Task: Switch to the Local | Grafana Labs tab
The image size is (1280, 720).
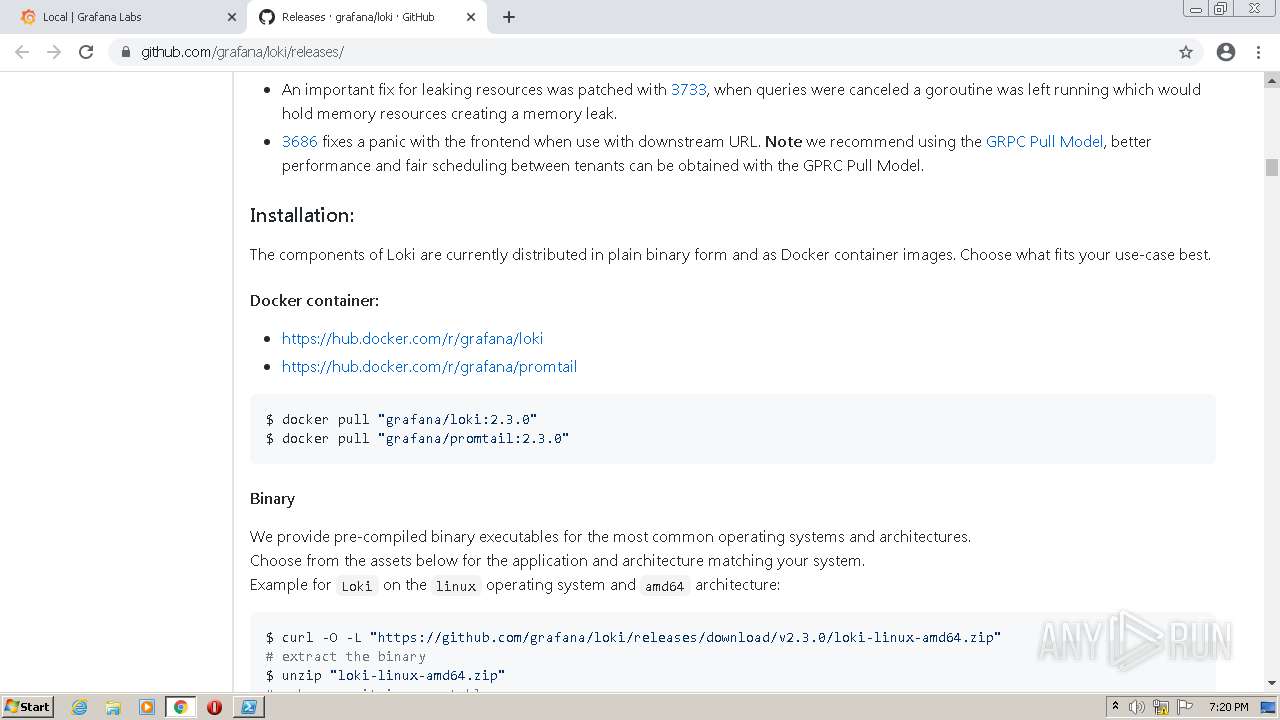Action: 125,17
